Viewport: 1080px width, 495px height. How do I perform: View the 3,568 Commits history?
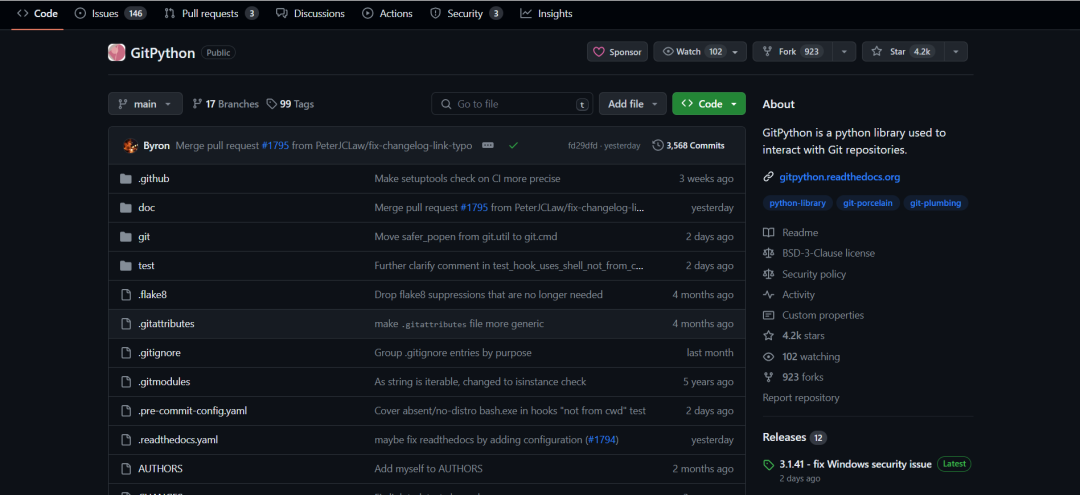[688, 145]
